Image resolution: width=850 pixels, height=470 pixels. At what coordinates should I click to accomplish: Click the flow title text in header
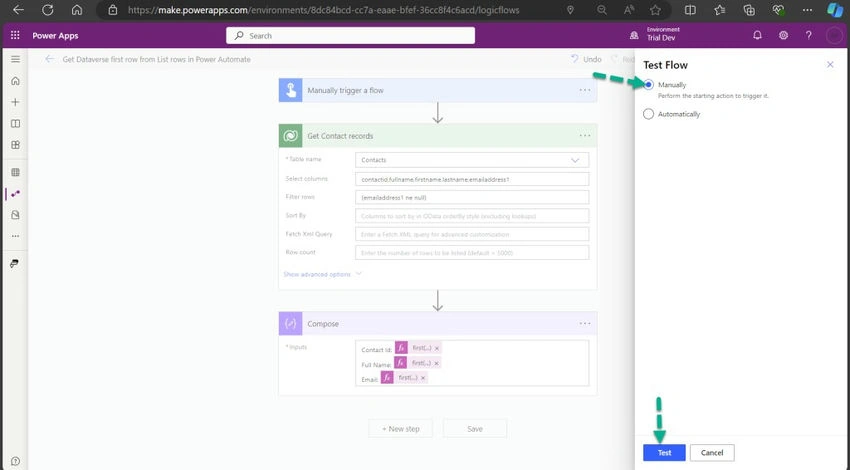[157, 59]
